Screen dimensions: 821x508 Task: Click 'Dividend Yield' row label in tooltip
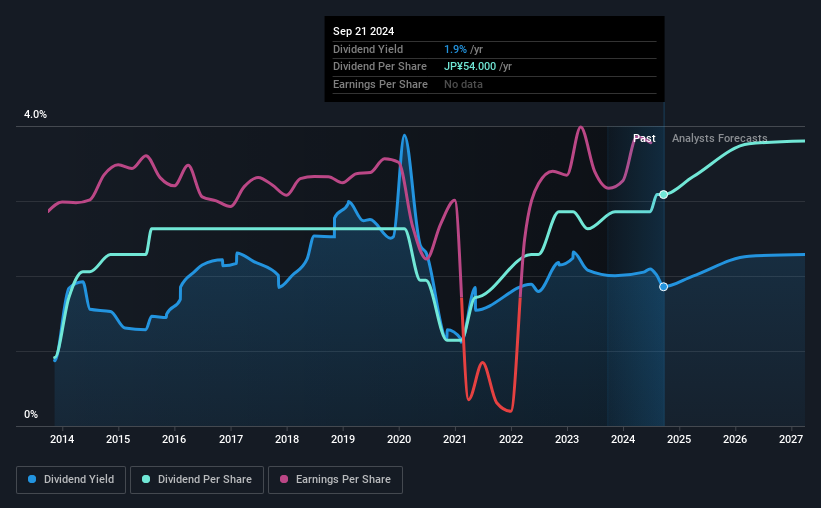point(368,49)
